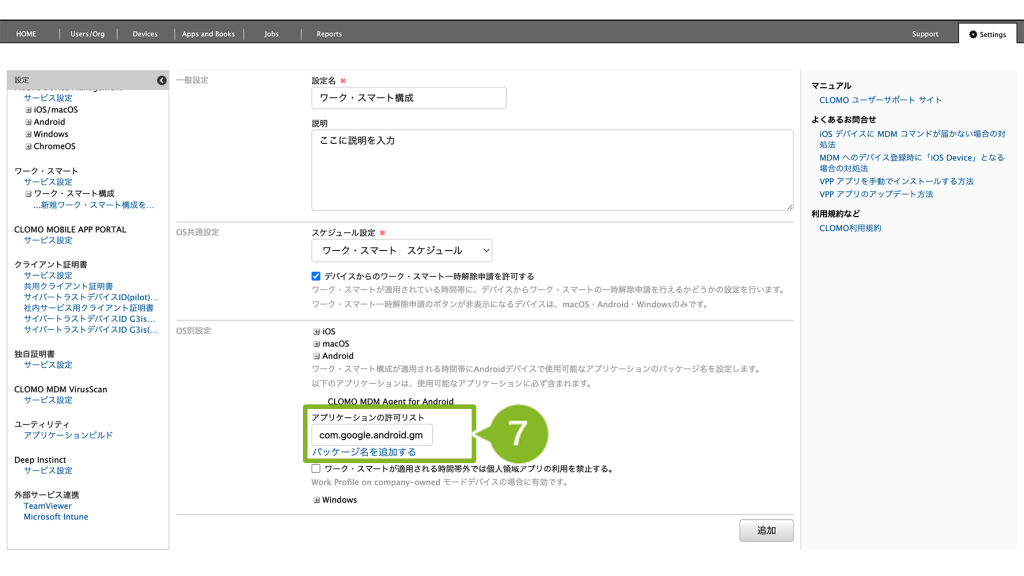Expand the ChromeOS sidebar node
Image resolution: width=1024 pixels, height=576 pixels.
point(29,146)
